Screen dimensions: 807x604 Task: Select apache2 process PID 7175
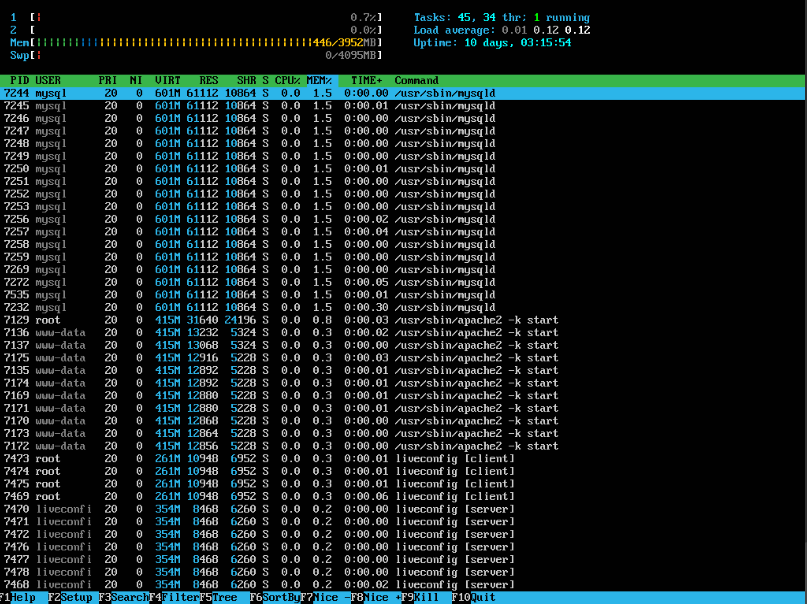pyautogui.click(x=404, y=358)
